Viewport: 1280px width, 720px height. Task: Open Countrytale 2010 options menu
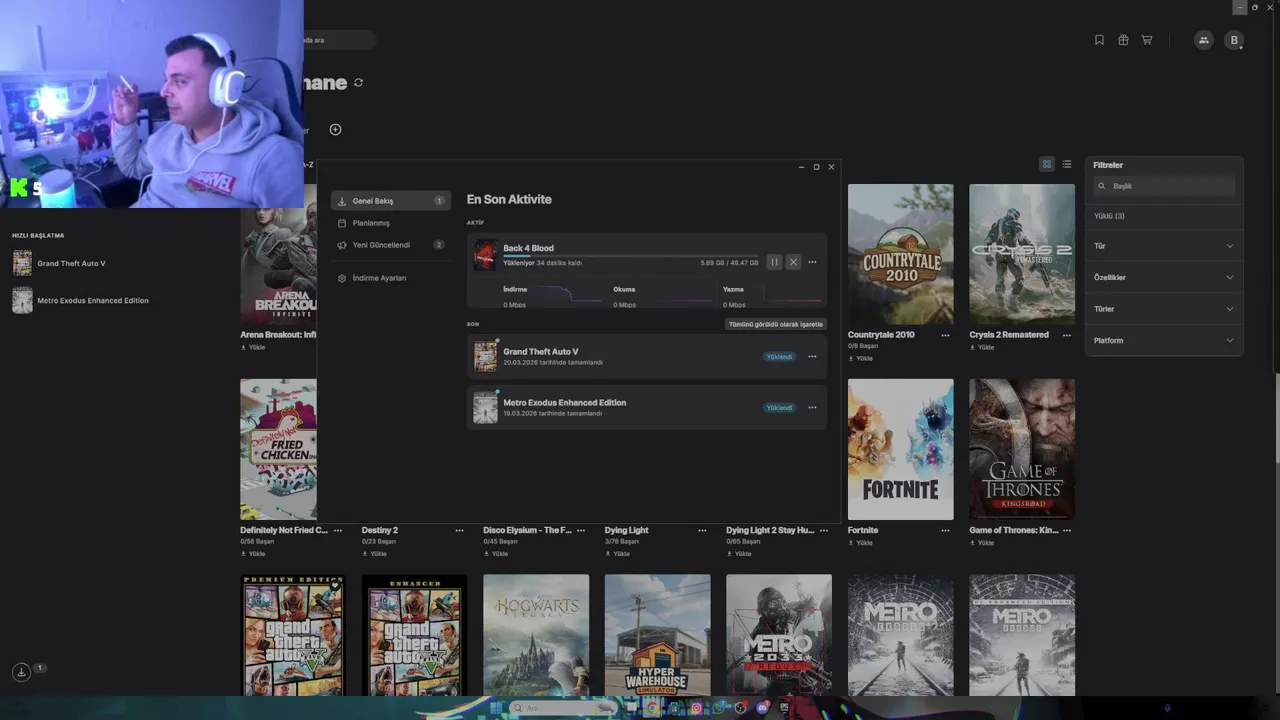click(x=945, y=335)
